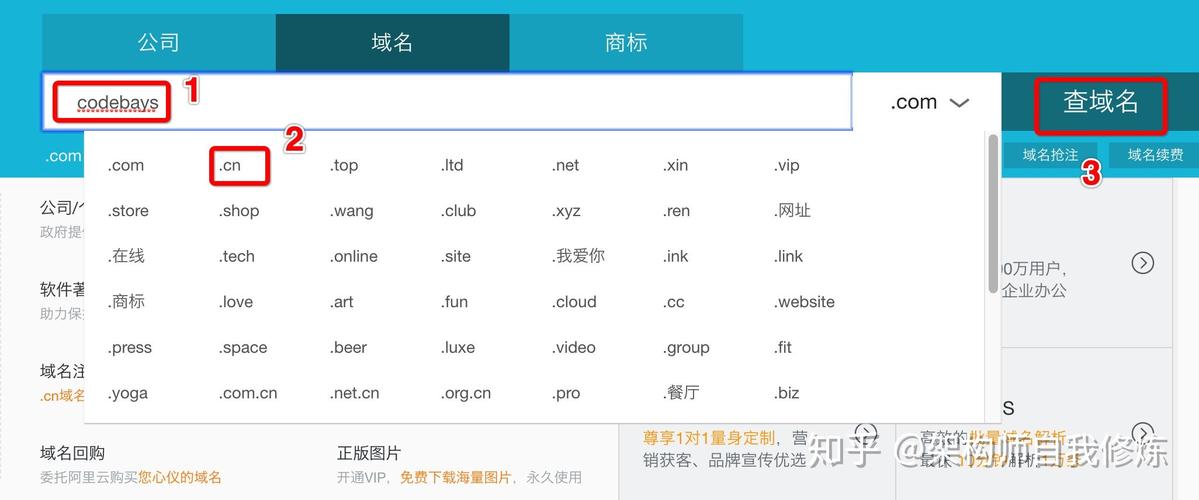Select the .pro suffix
This screenshot has width=1199, height=500.
click(x=566, y=394)
